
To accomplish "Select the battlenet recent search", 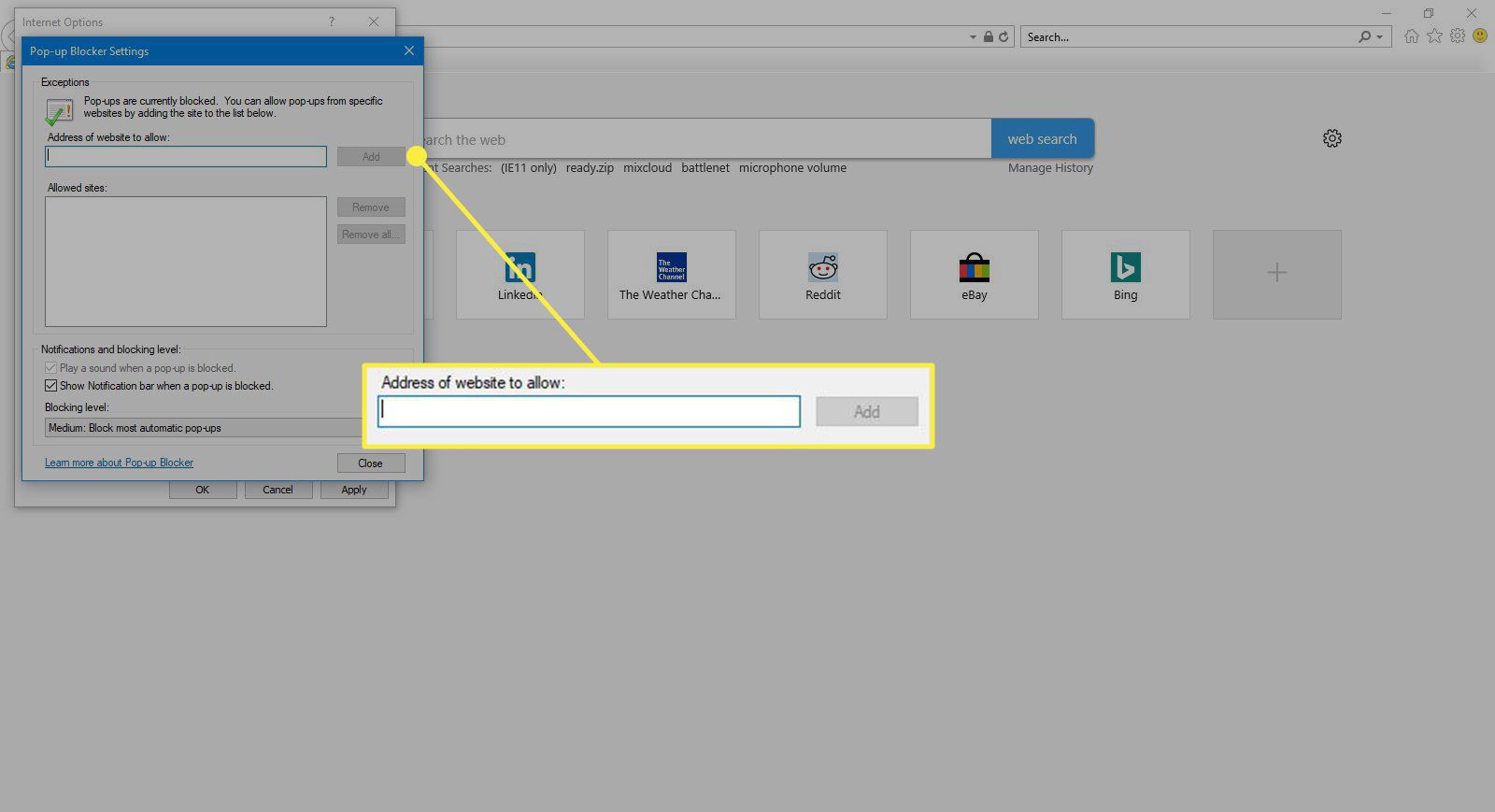I will coord(705,168).
